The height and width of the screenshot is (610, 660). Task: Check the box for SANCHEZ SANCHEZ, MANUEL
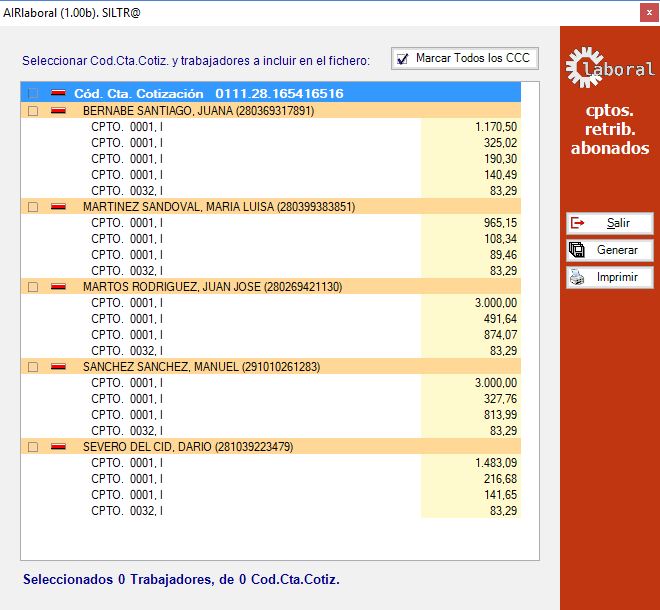click(x=33, y=367)
